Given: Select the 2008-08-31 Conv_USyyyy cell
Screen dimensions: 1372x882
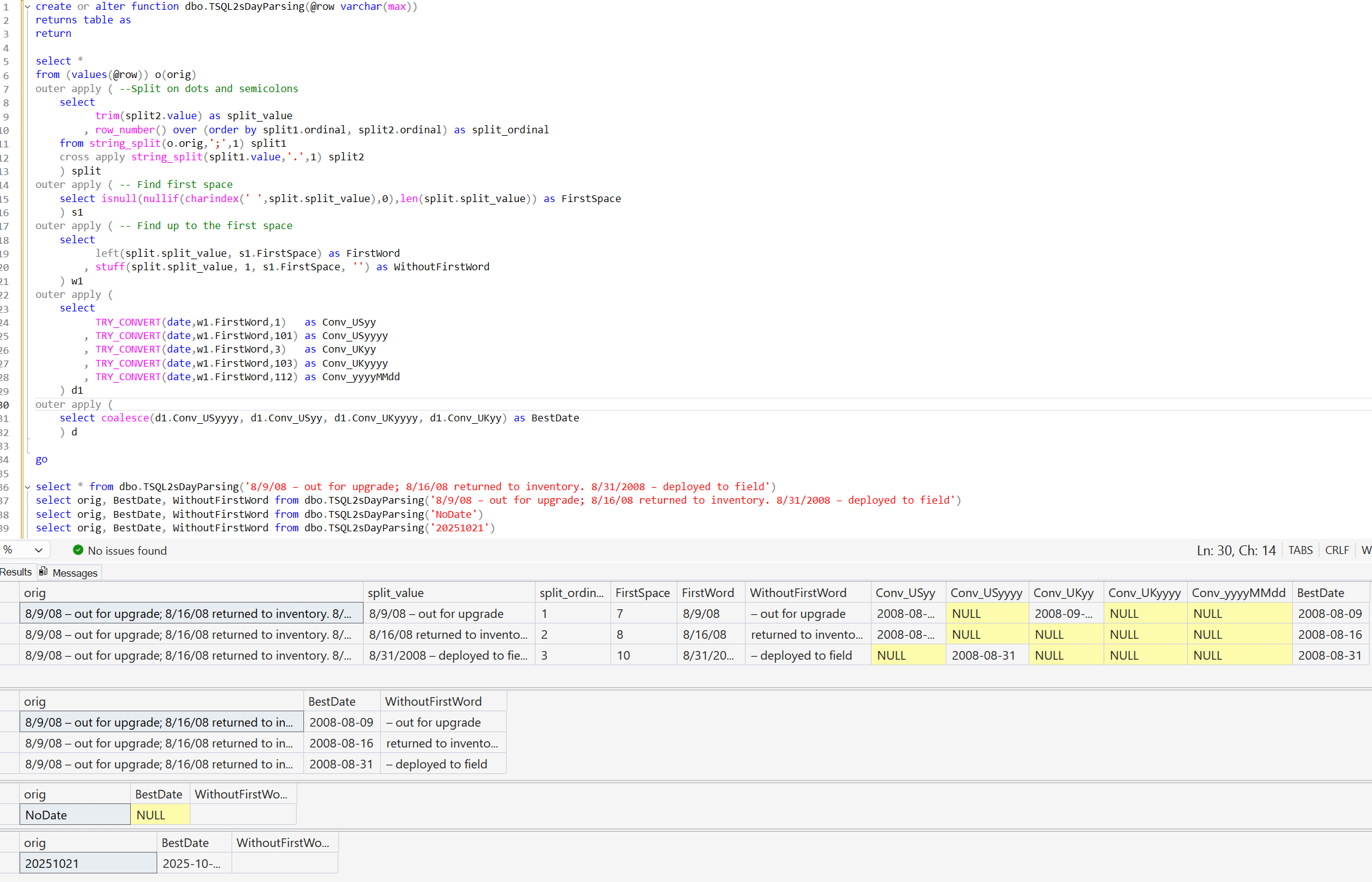Looking at the screenshot, I should point(983,655).
